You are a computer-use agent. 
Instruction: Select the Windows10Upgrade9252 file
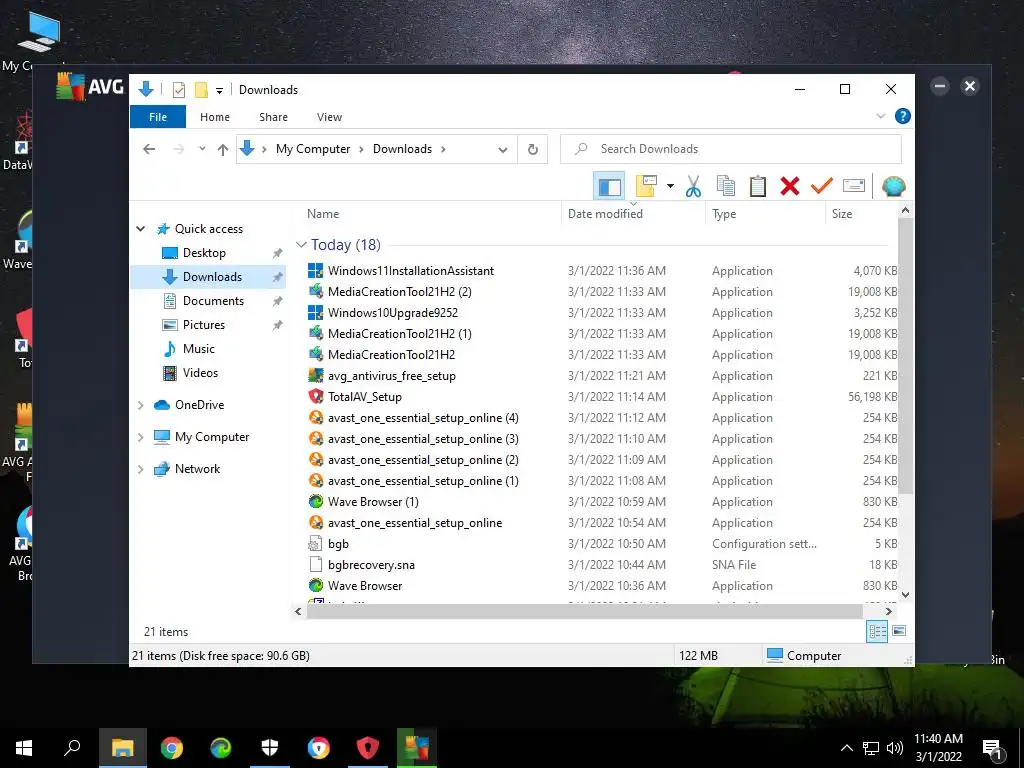[x=392, y=313]
